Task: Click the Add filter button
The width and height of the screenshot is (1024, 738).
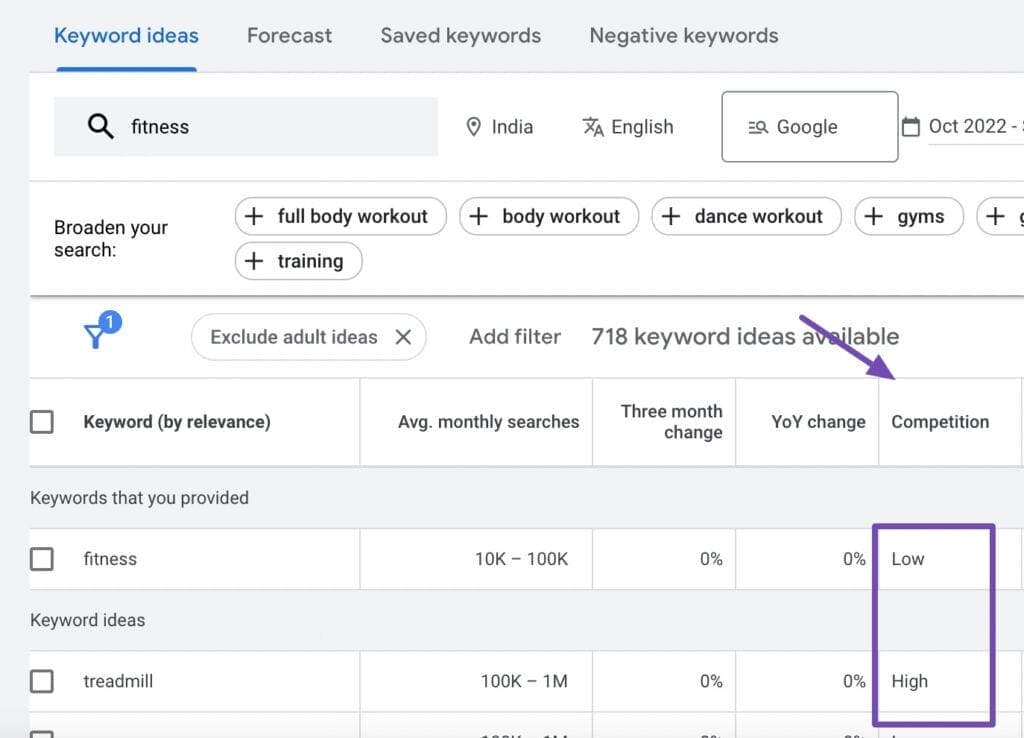Action: point(515,337)
